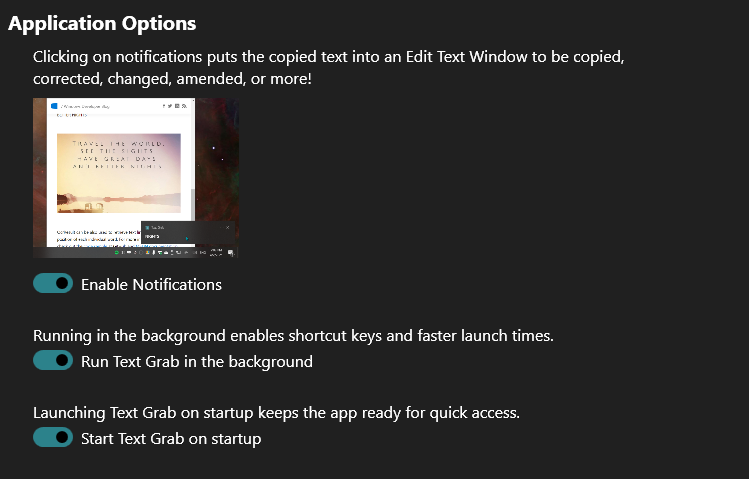Click the "Start Text Grab on startup" label
This screenshot has width=749, height=479.
click(171, 438)
